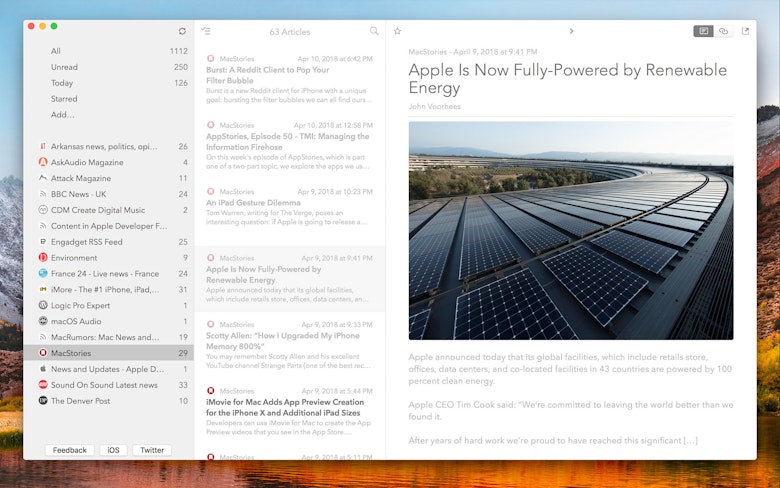Select the Environment feed
780x488 pixels.
click(x=108, y=258)
